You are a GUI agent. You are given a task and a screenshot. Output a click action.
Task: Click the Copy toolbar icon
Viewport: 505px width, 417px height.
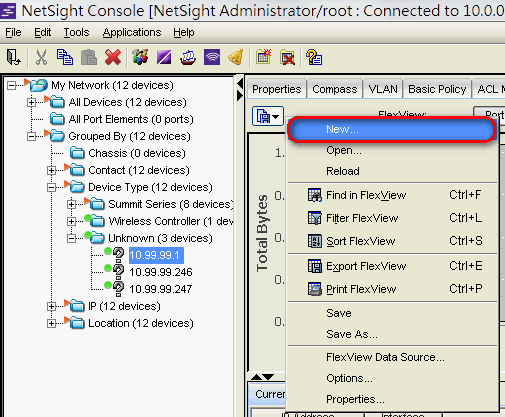[65, 57]
